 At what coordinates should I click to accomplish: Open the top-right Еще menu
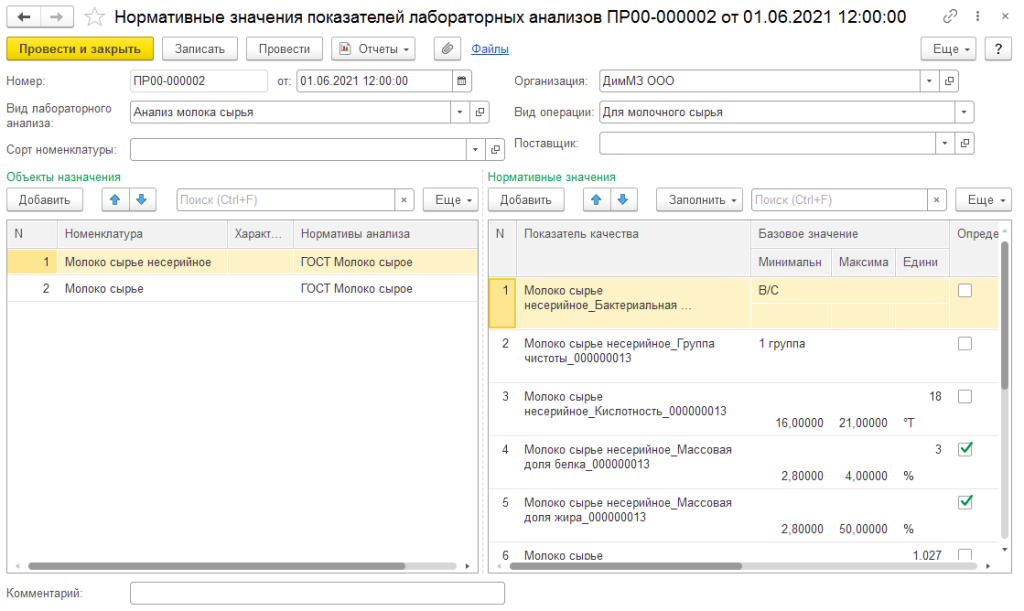point(952,49)
